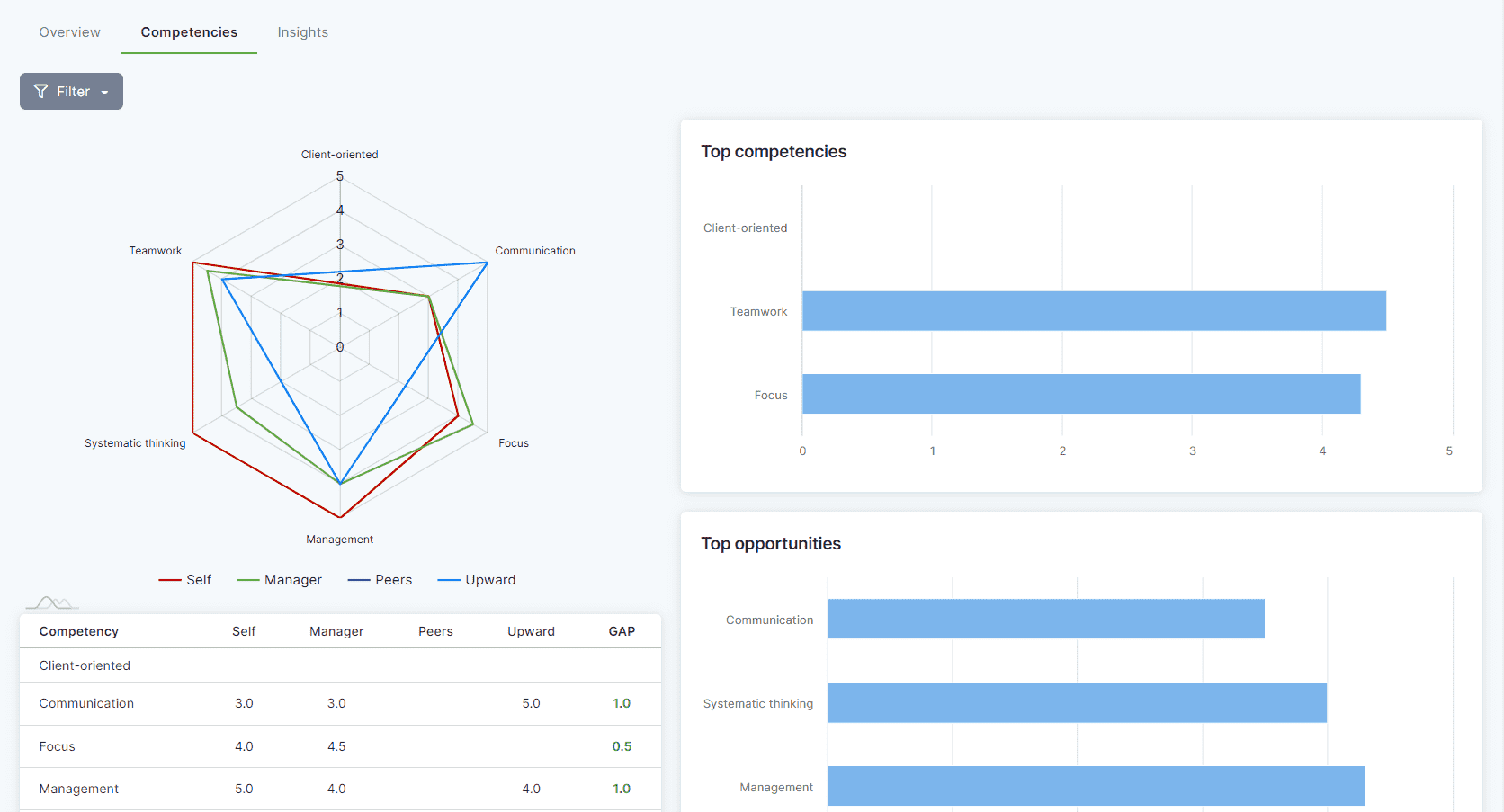Screen dimensions: 1504x812
Task: Click the funnel icon on the Filter button
Action: pos(40,92)
